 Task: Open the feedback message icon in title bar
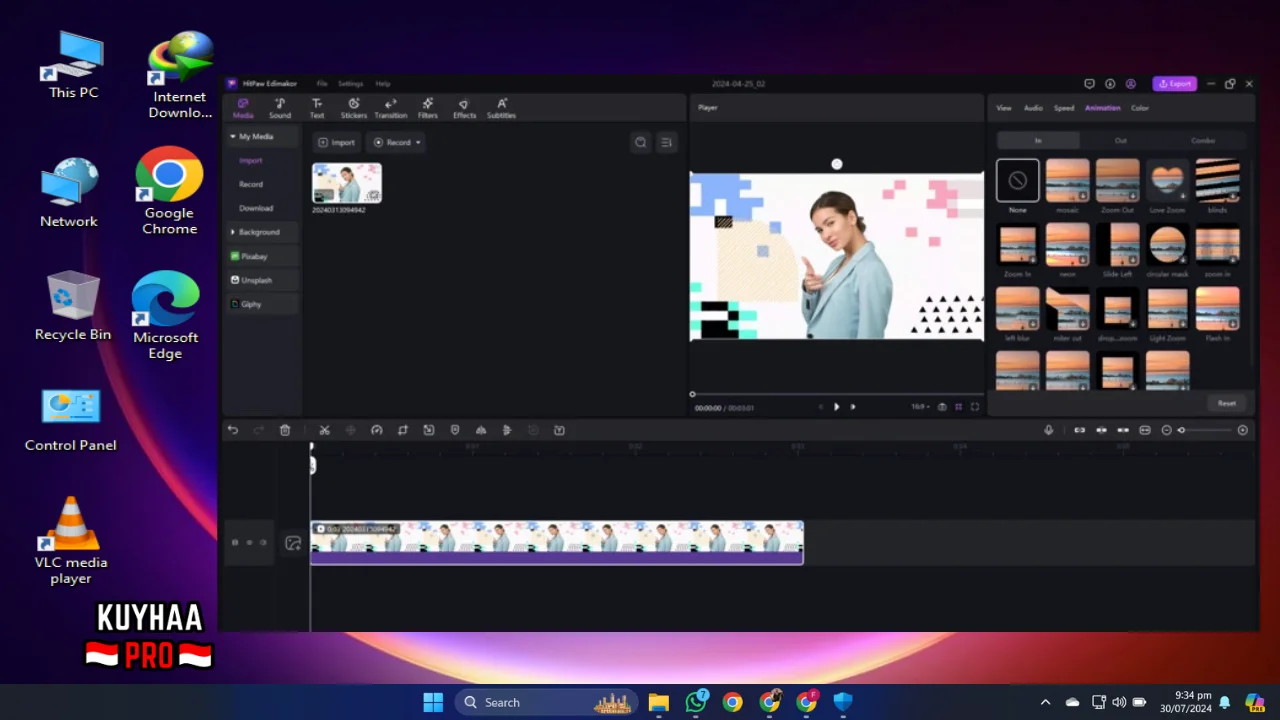click(x=1090, y=84)
